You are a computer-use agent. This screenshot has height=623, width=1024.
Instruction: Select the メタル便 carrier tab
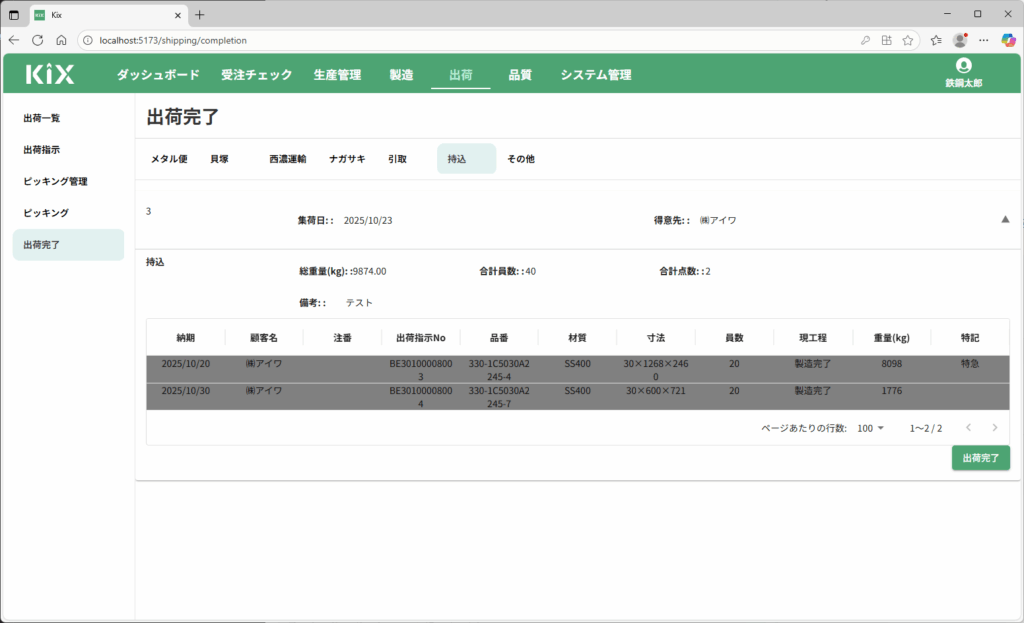click(169, 159)
